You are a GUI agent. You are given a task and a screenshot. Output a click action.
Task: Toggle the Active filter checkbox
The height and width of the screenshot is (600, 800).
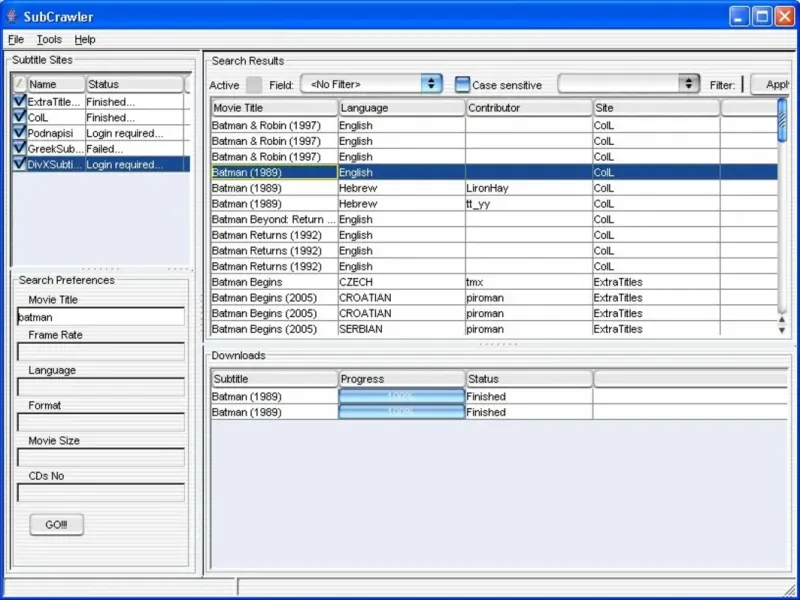point(254,85)
